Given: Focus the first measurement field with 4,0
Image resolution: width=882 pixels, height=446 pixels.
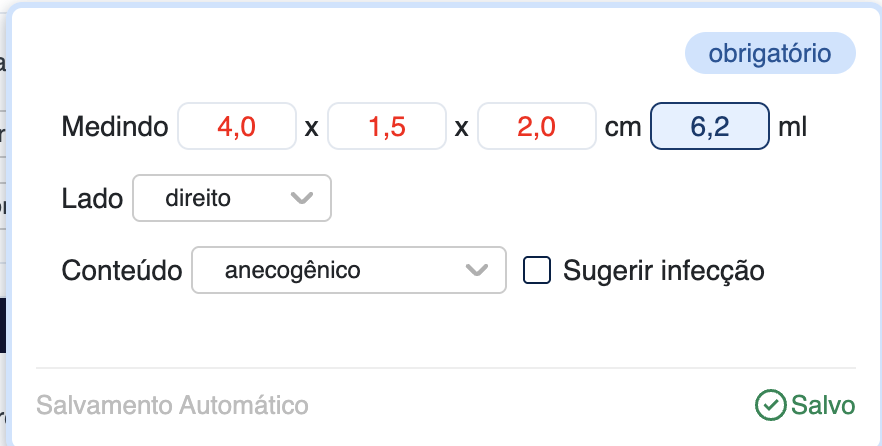Looking at the screenshot, I should click(x=237, y=127).
